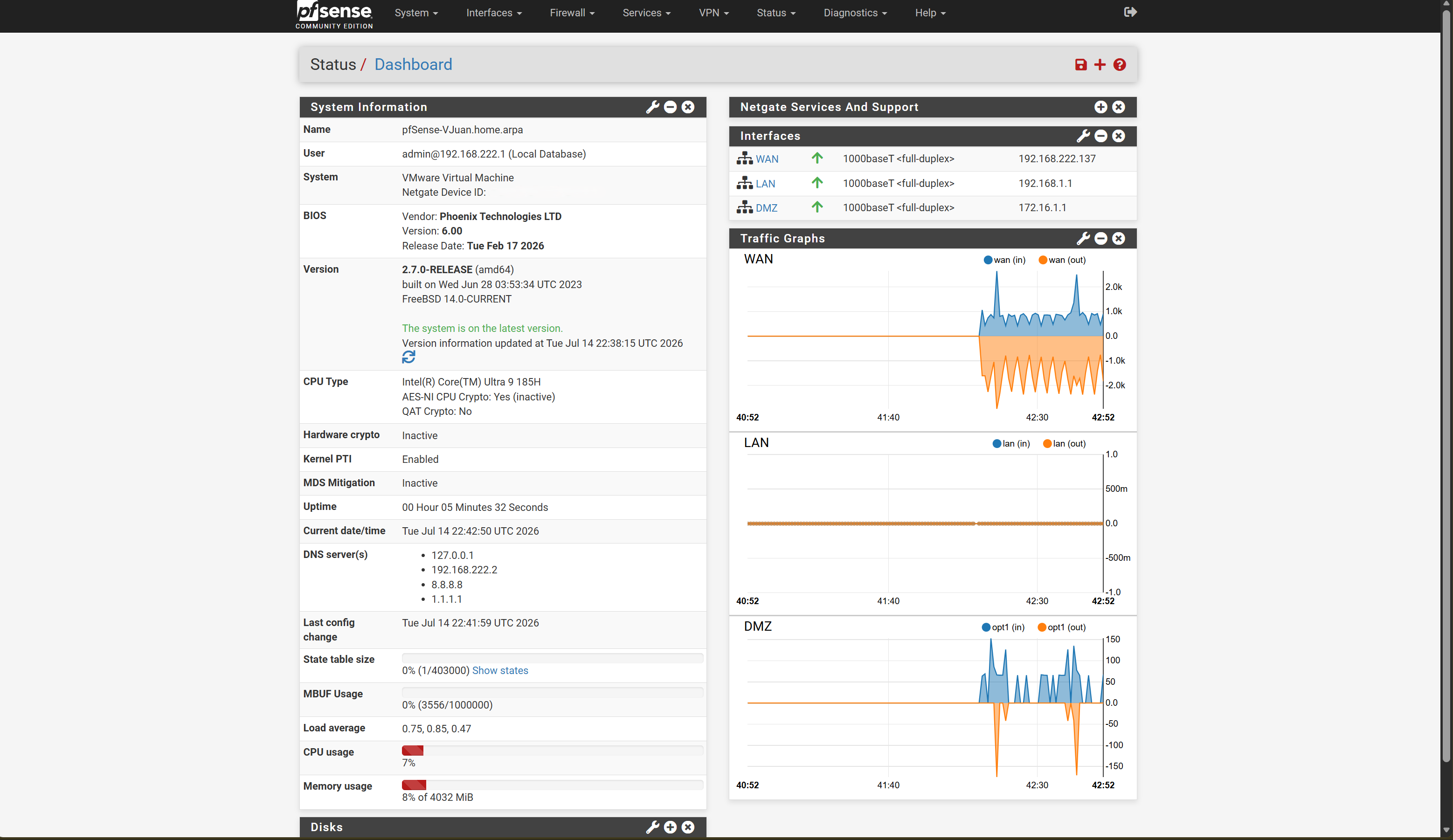Image resolution: width=1453 pixels, height=840 pixels.
Task: Open the Firewall menu
Action: (x=572, y=13)
